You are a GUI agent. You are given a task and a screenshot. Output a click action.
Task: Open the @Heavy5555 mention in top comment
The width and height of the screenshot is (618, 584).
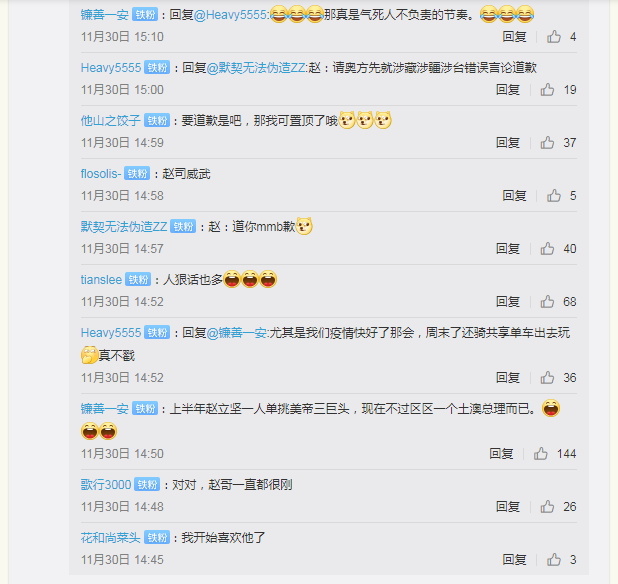point(230,15)
